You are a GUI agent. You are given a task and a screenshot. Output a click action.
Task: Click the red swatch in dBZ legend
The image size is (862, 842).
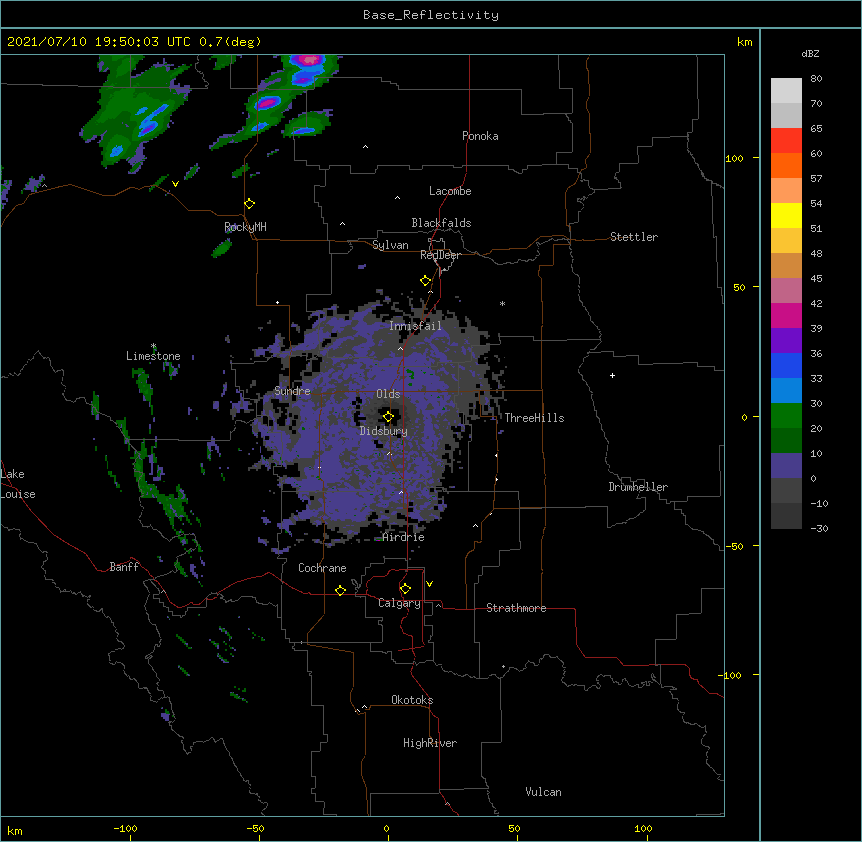786,140
